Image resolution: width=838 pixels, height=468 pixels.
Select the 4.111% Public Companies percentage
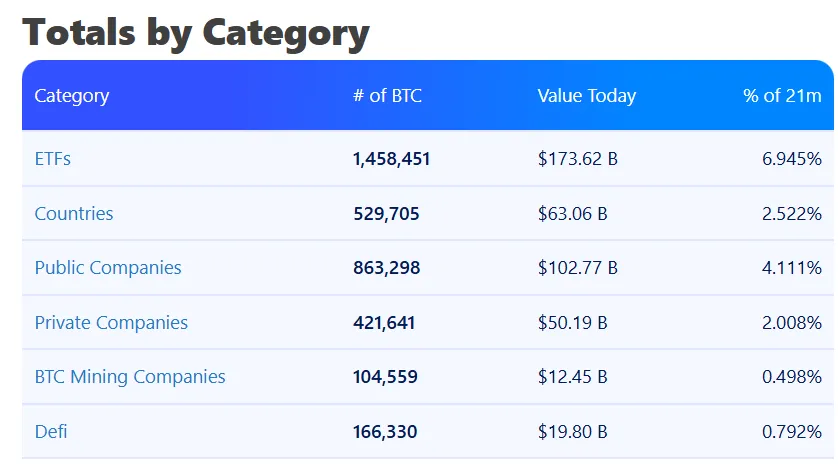(x=792, y=268)
